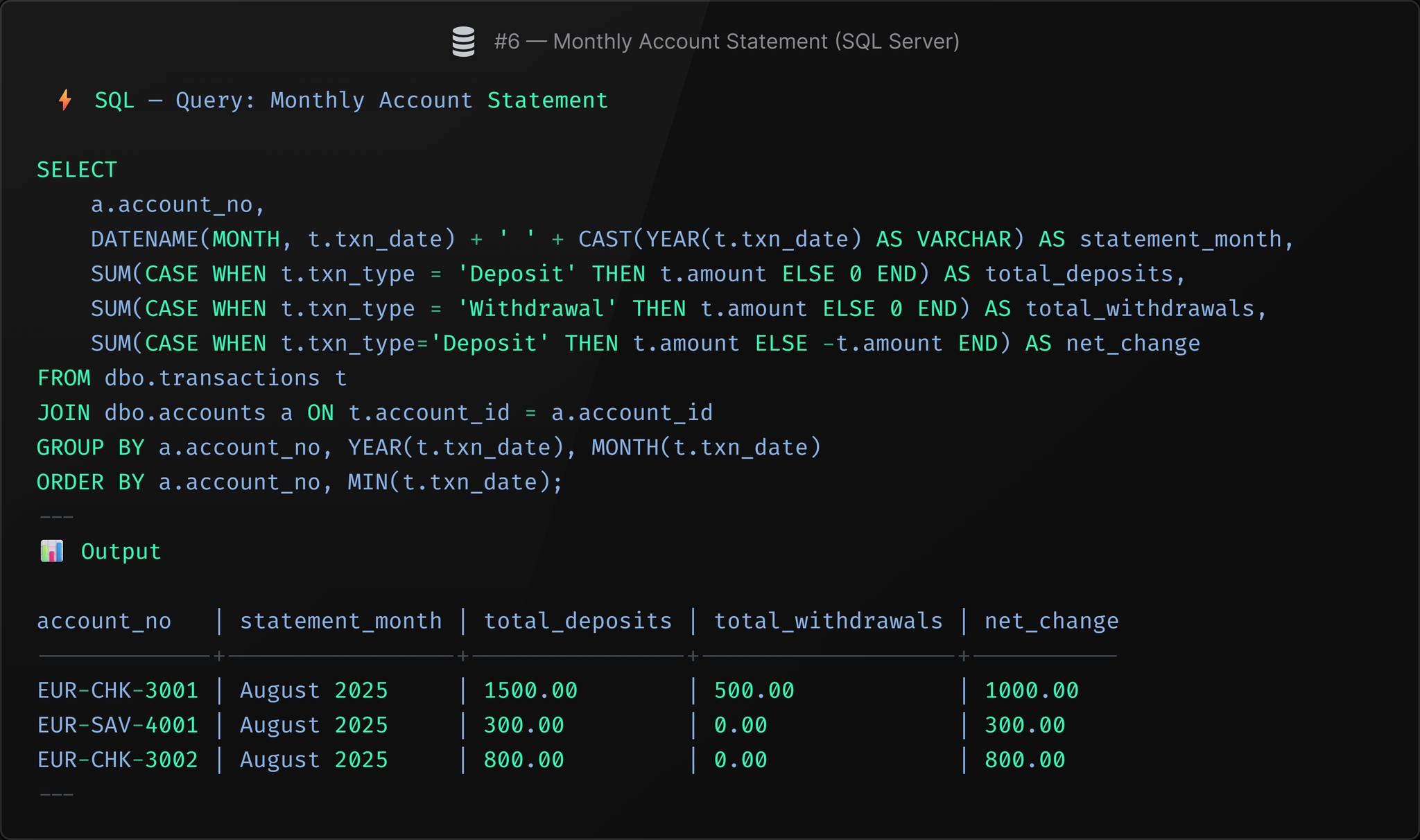The width and height of the screenshot is (1420, 840).
Task: Click the 'net_change' column header
Action: tap(1052, 621)
